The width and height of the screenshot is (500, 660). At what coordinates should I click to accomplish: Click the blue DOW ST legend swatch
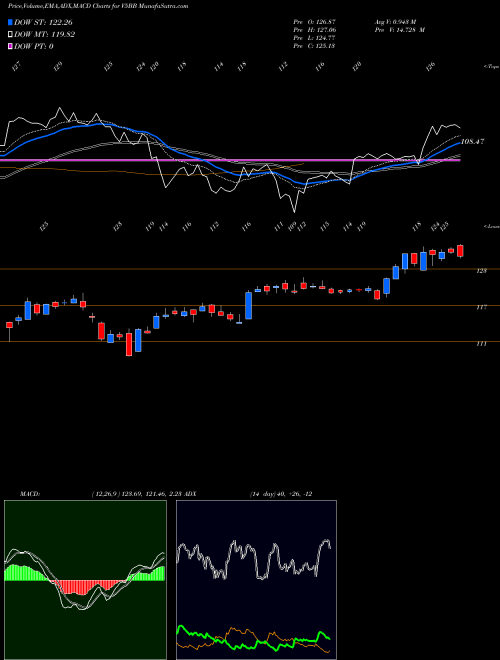pos(10,22)
